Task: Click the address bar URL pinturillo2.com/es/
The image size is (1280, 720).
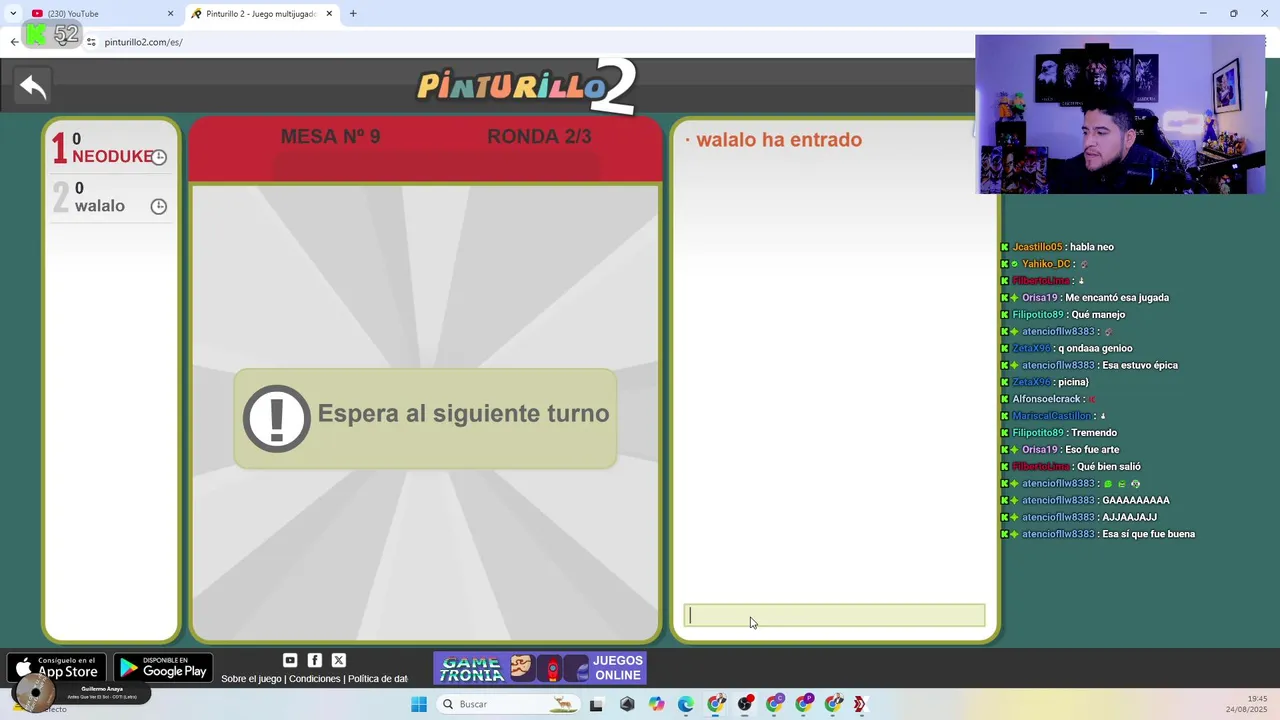Action: pos(143,42)
